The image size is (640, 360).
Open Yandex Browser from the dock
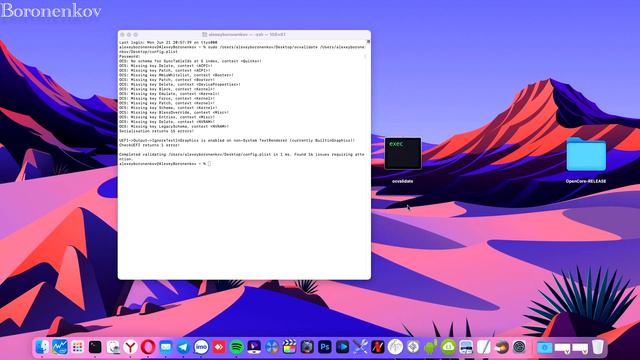tap(131, 347)
